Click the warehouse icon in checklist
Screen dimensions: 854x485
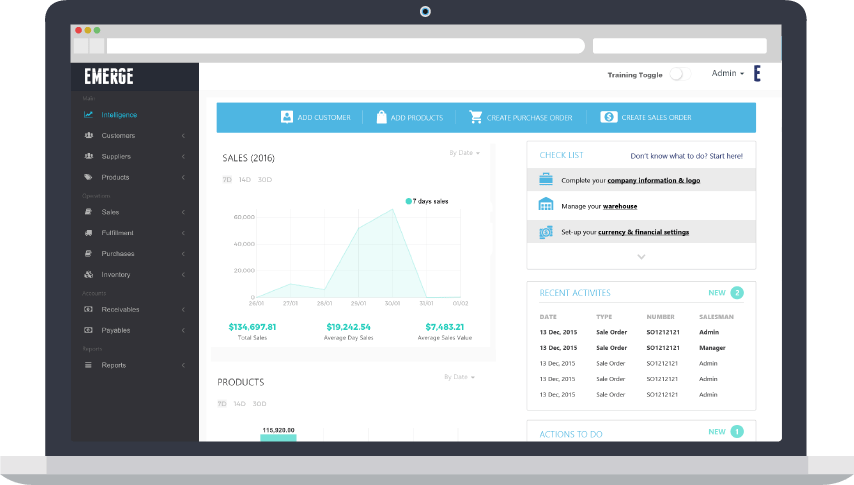(546, 205)
